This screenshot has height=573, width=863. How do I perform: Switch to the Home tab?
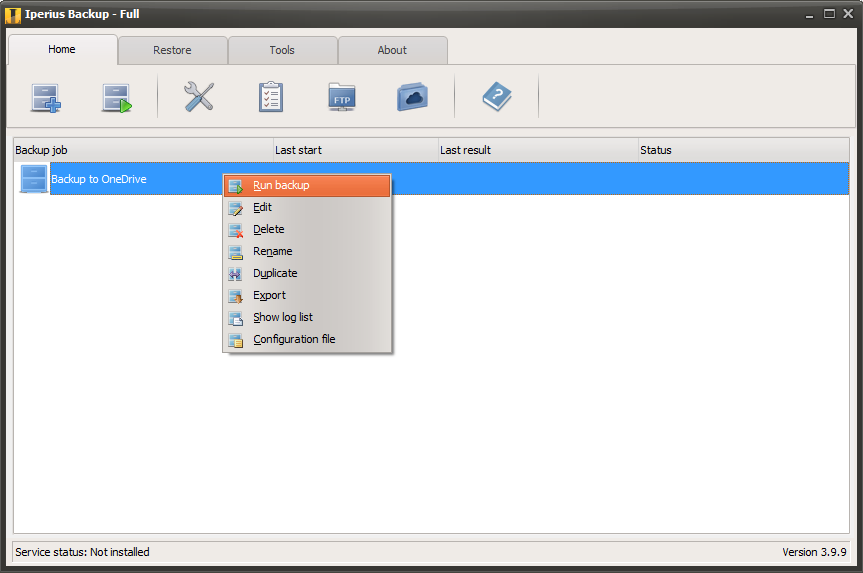(62, 50)
